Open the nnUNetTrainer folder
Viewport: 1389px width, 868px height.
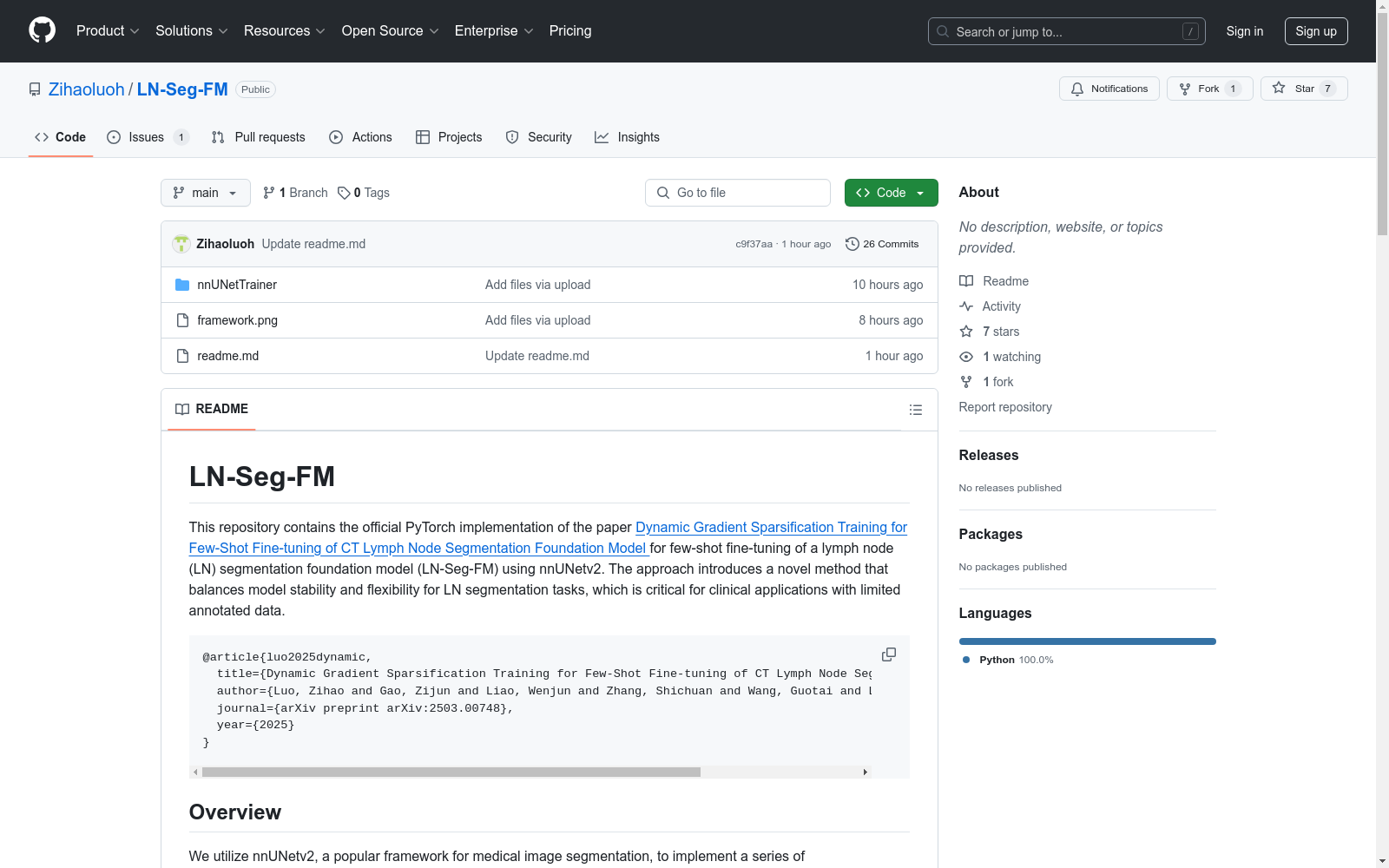tap(237, 285)
